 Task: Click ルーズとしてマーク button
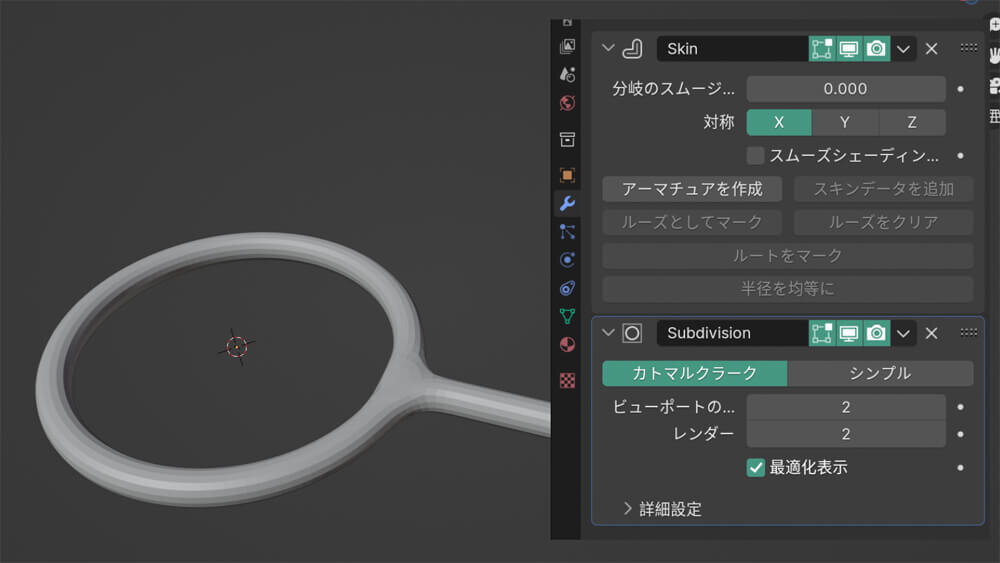tap(692, 223)
